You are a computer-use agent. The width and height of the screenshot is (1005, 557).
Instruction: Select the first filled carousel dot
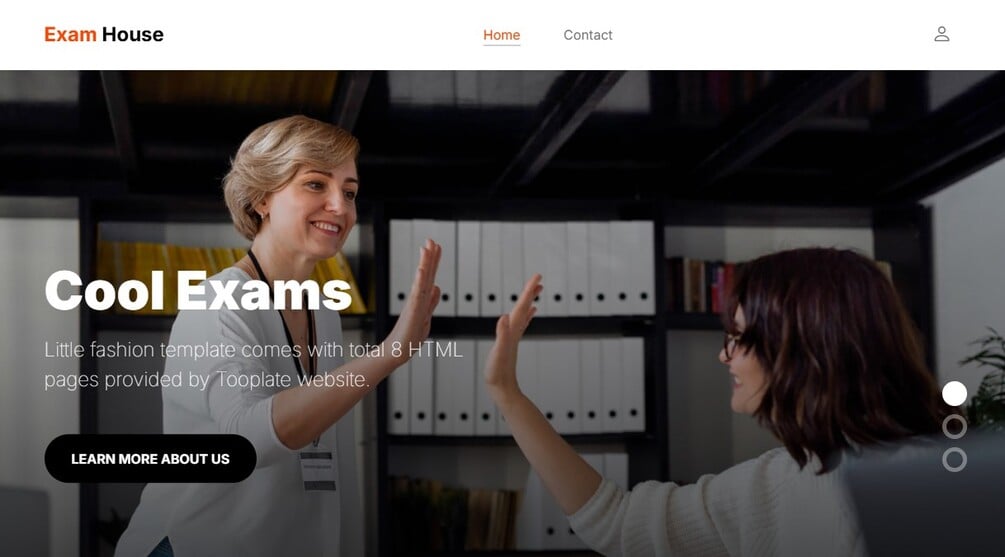click(954, 394)
